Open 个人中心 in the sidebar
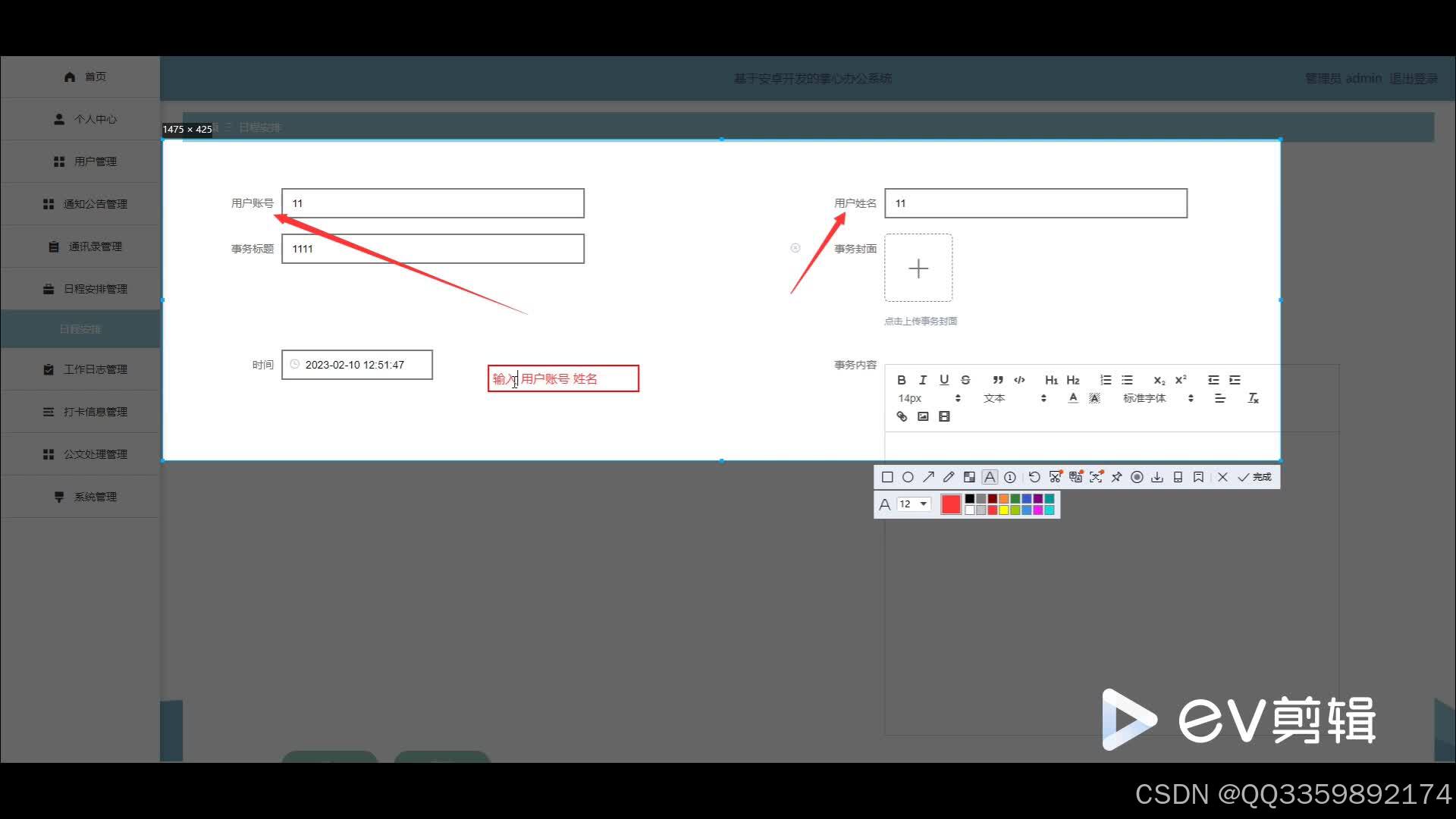 tap(80, 119)
